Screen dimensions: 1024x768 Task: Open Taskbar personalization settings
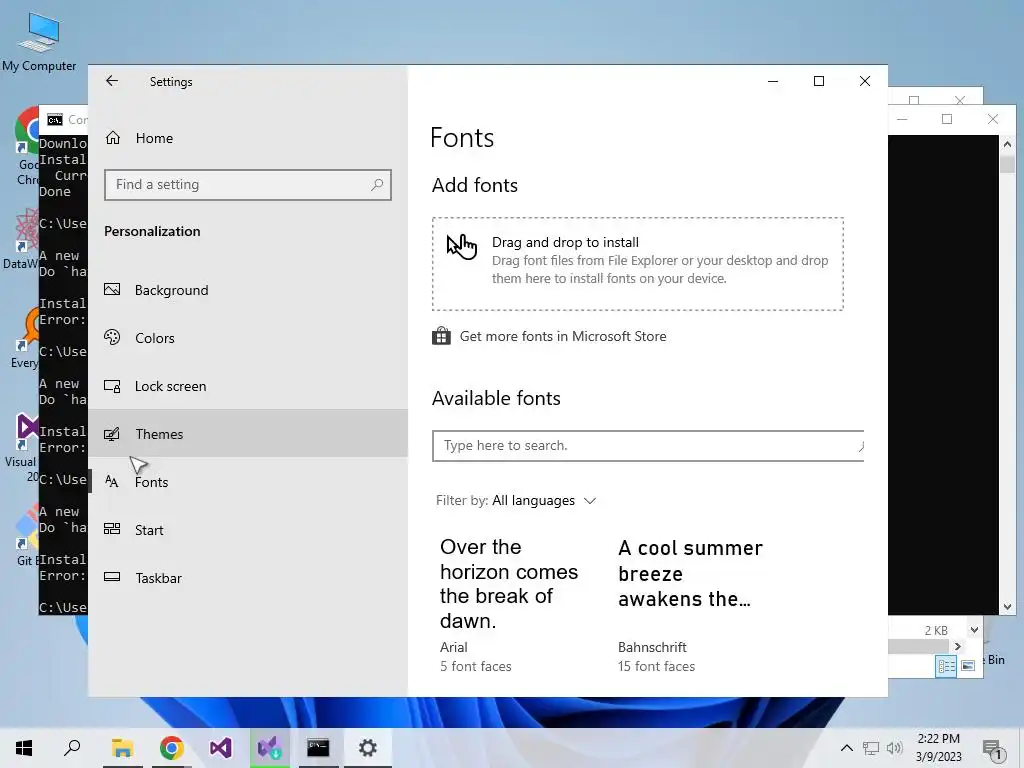click(248, 578)
